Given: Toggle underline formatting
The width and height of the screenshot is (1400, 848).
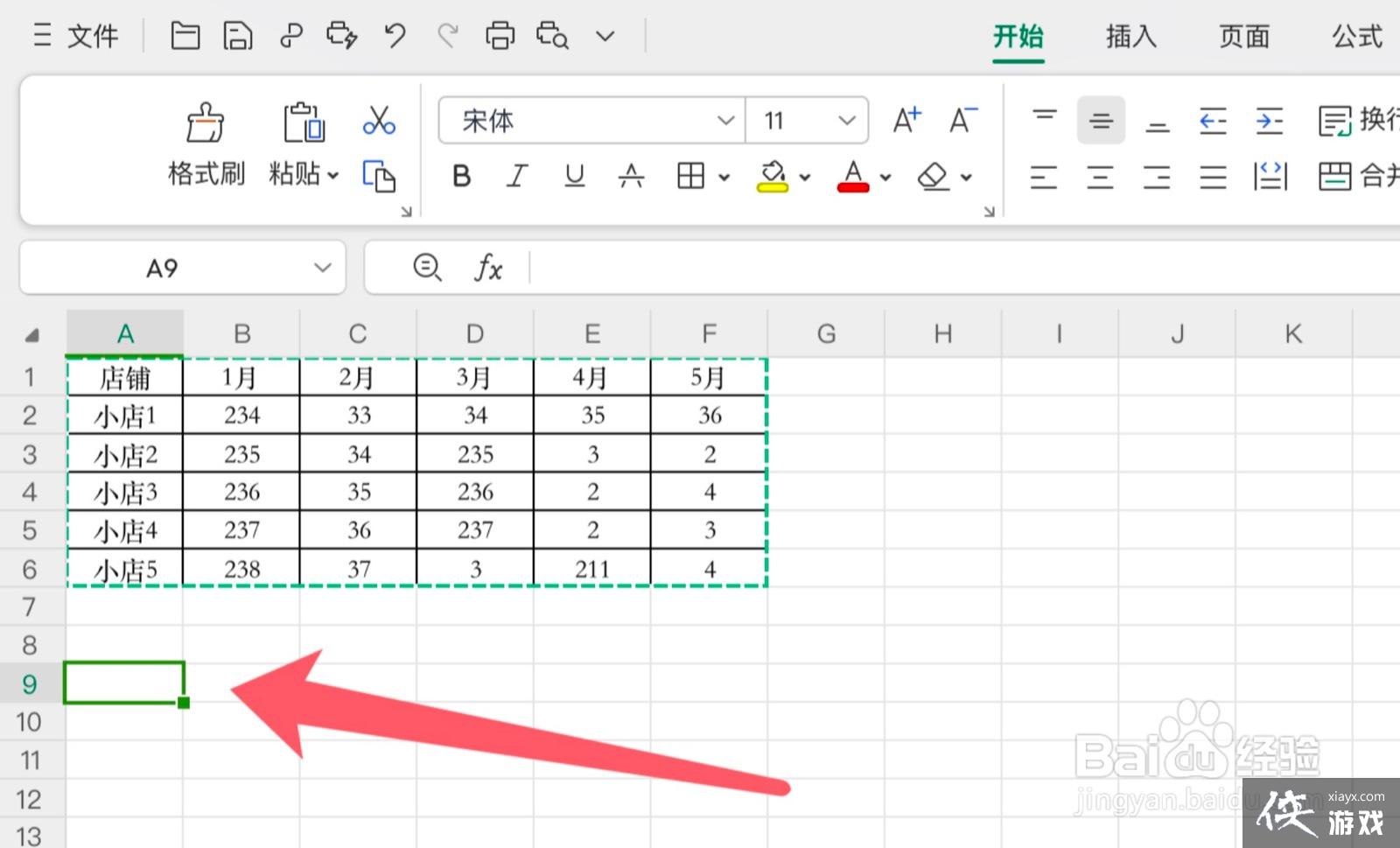Looking at the screenshot, I should coord(575,177).
